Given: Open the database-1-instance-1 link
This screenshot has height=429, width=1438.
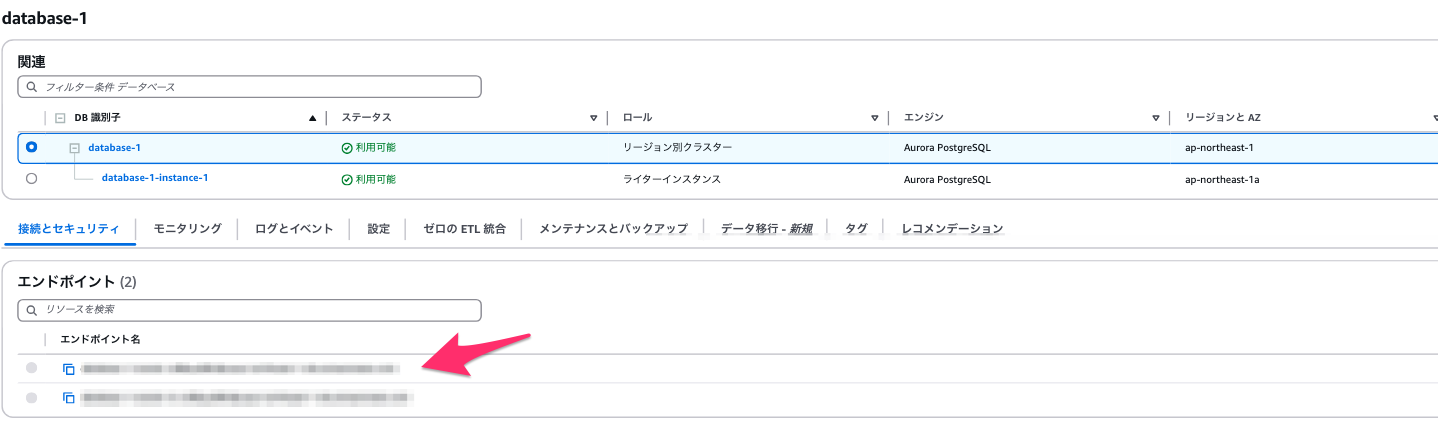Looking at the screenshot, I should click(155, 178).
